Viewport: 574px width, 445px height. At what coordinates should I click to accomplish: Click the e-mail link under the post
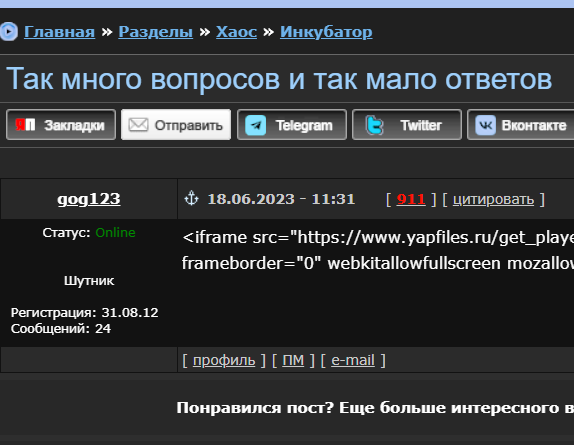point(353,360)
